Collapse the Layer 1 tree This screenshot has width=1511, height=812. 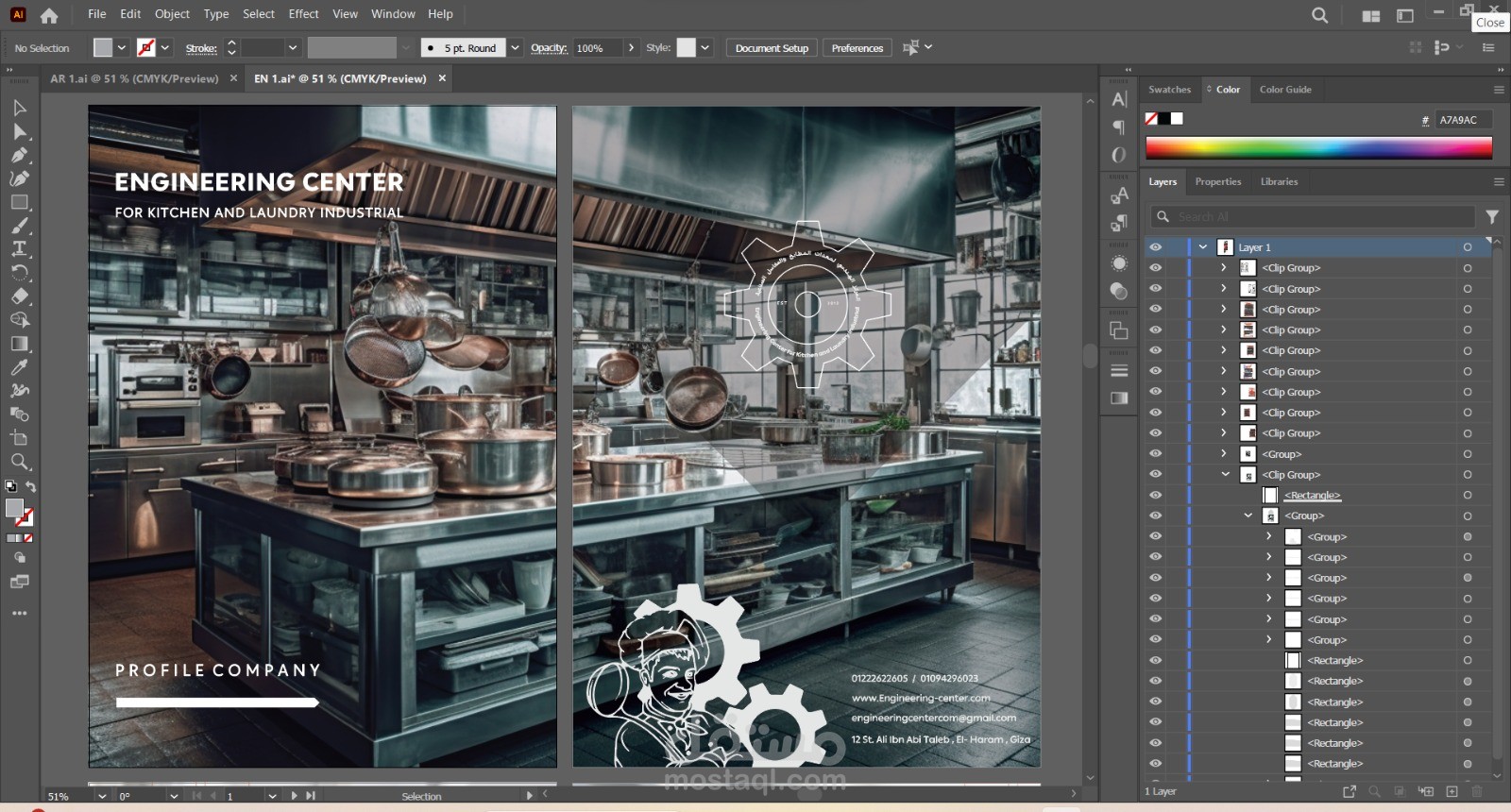tap(1203, 247)
